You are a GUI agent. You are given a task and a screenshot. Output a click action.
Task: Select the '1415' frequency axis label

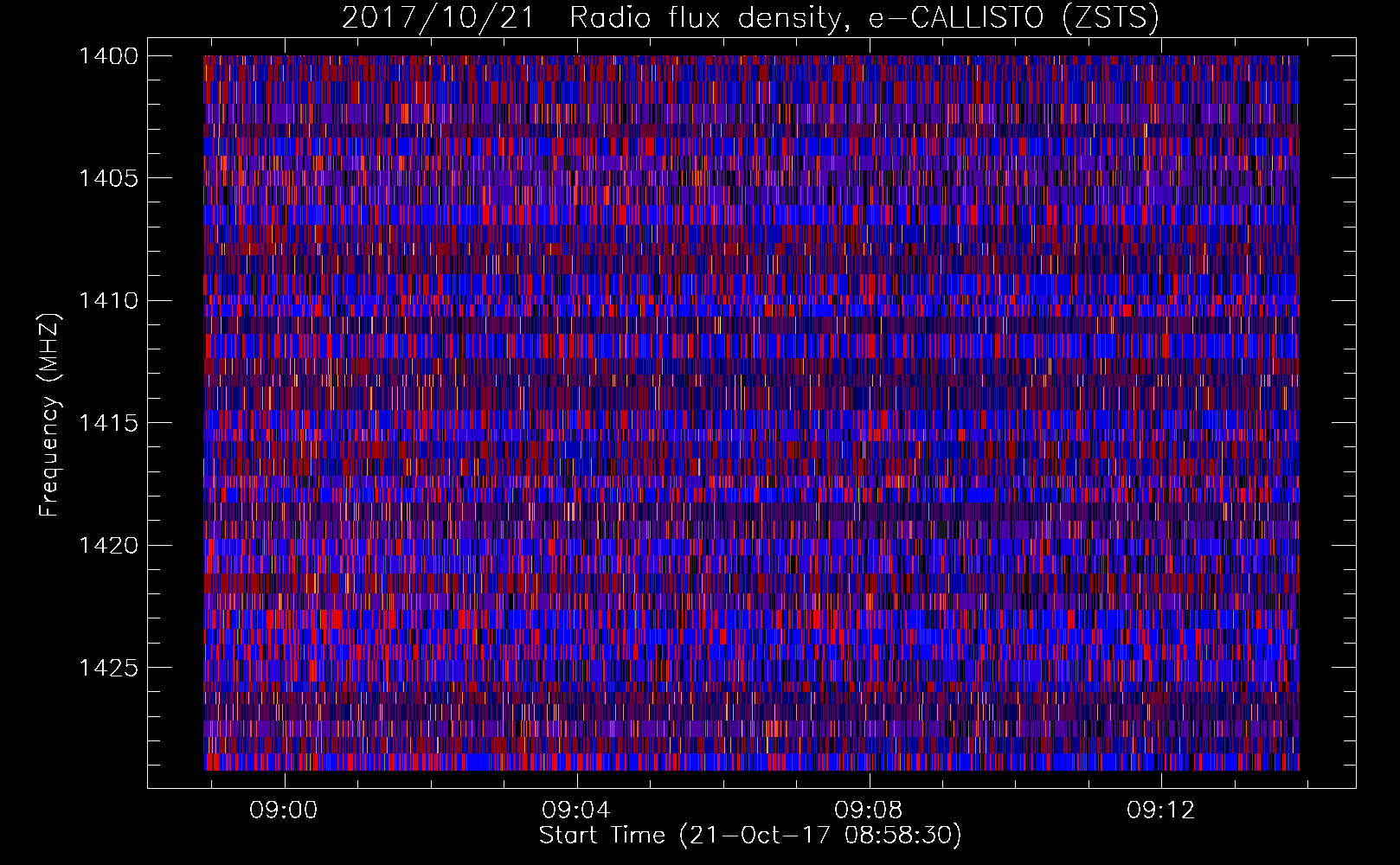108,423
